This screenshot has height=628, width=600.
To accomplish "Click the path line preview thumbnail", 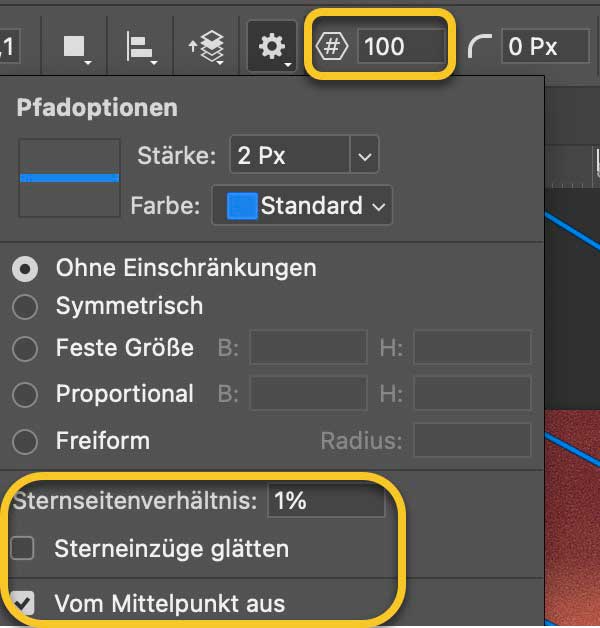I will [x=70, y=178].
